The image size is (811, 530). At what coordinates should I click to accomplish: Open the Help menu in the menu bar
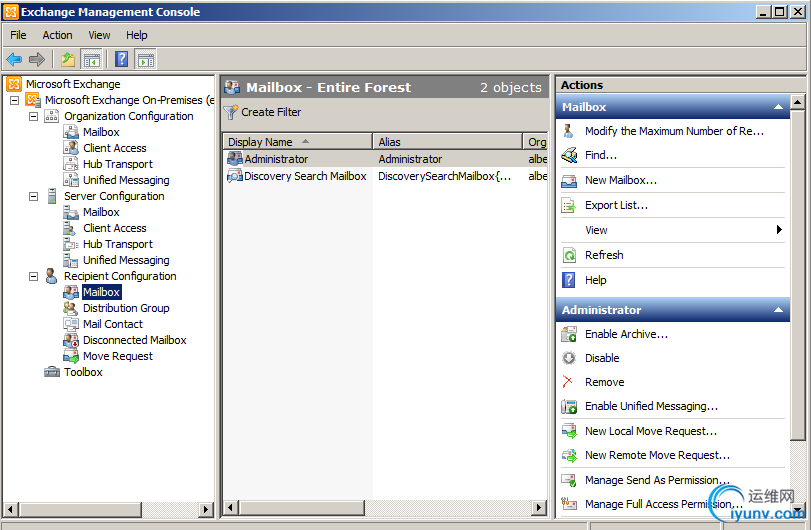[137, 35]
